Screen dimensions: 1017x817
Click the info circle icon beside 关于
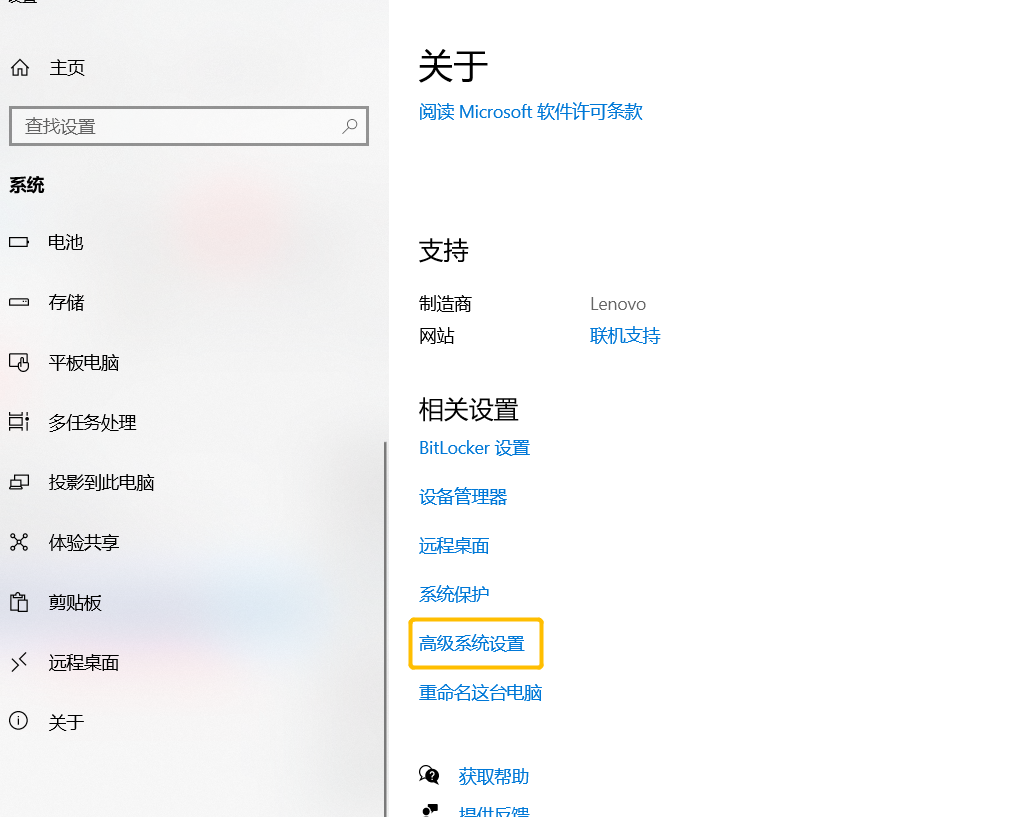[19, 721]
